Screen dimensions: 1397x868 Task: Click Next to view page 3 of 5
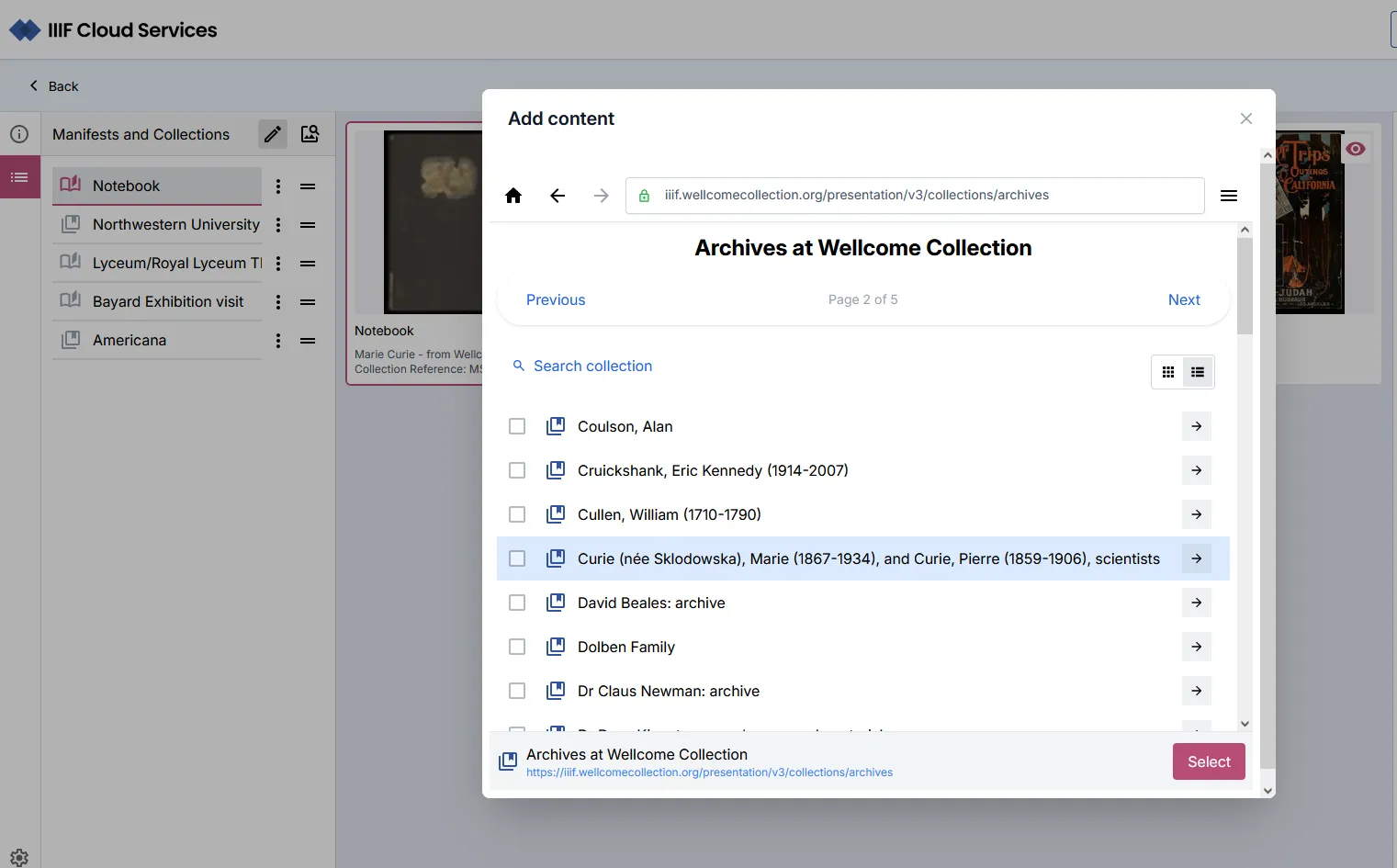point(1184,299)
